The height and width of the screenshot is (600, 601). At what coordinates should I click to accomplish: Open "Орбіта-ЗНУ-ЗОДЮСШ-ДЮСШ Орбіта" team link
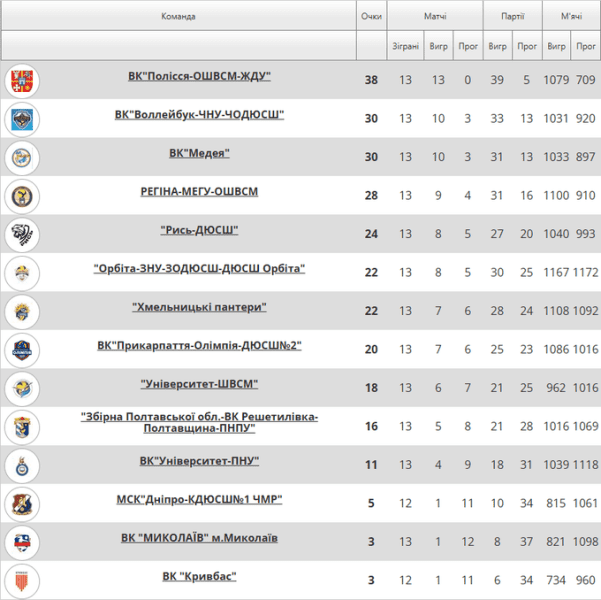click(x=199, y=269)
